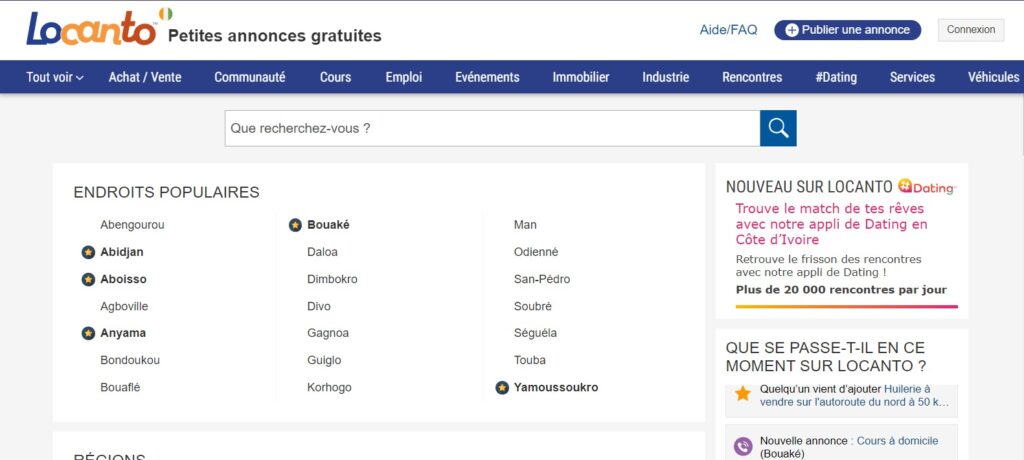Viewport: 1024px width, 460px height.
Task: Click the Ivory Coast flag icon
Action: 166,14
